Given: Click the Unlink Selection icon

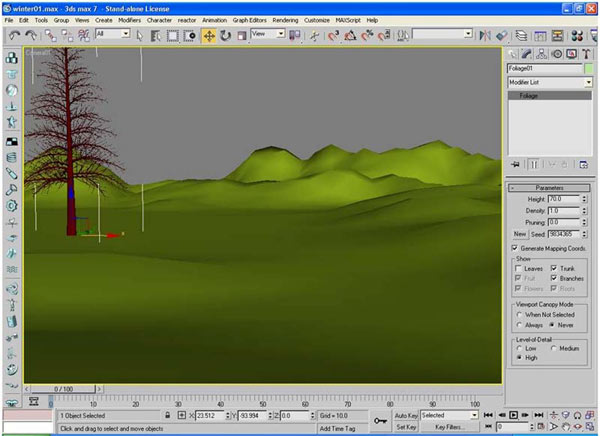Looking at the screenshot, I should [x=67, y=36].
